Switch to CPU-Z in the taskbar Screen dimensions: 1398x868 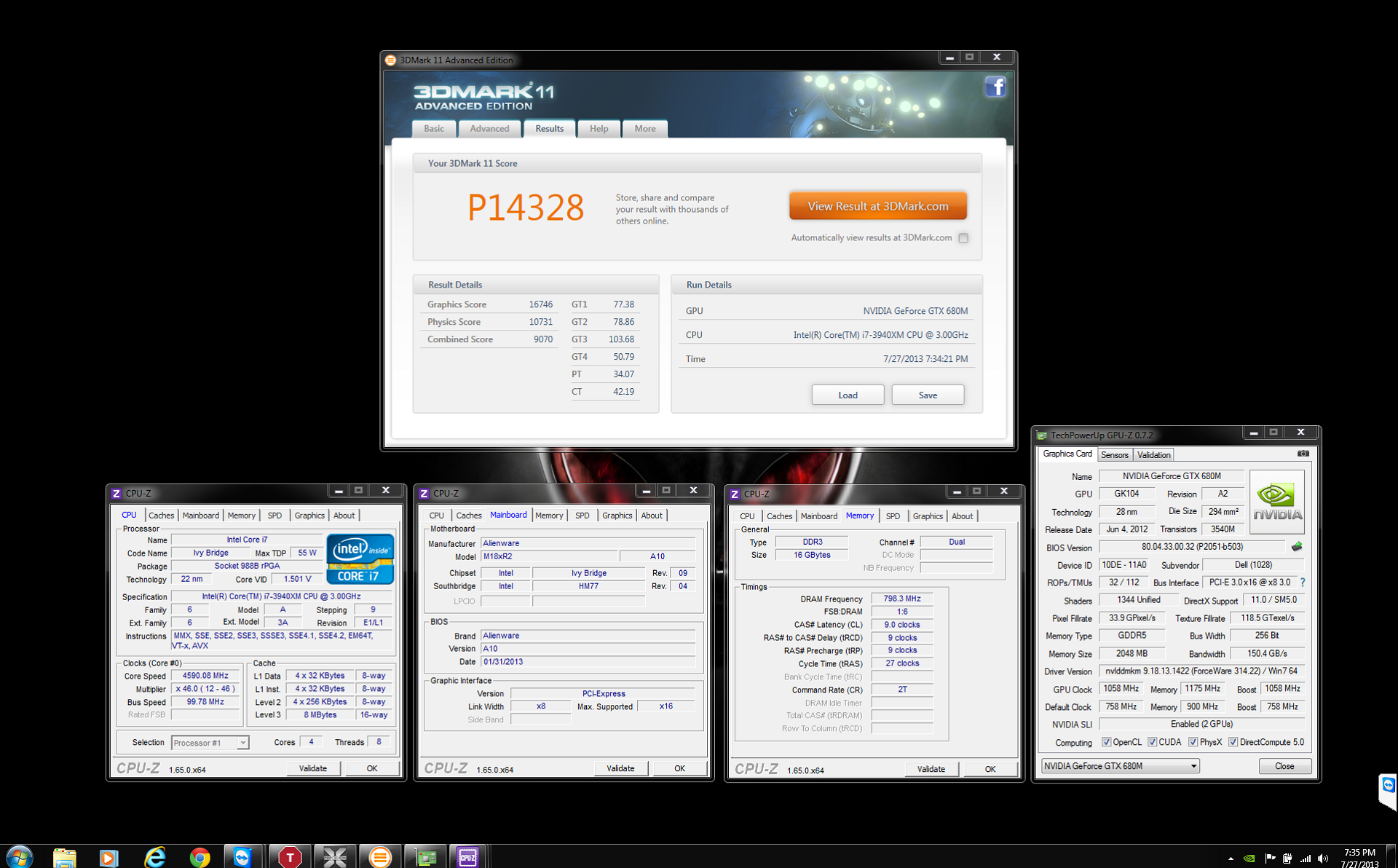coord(467,857)
